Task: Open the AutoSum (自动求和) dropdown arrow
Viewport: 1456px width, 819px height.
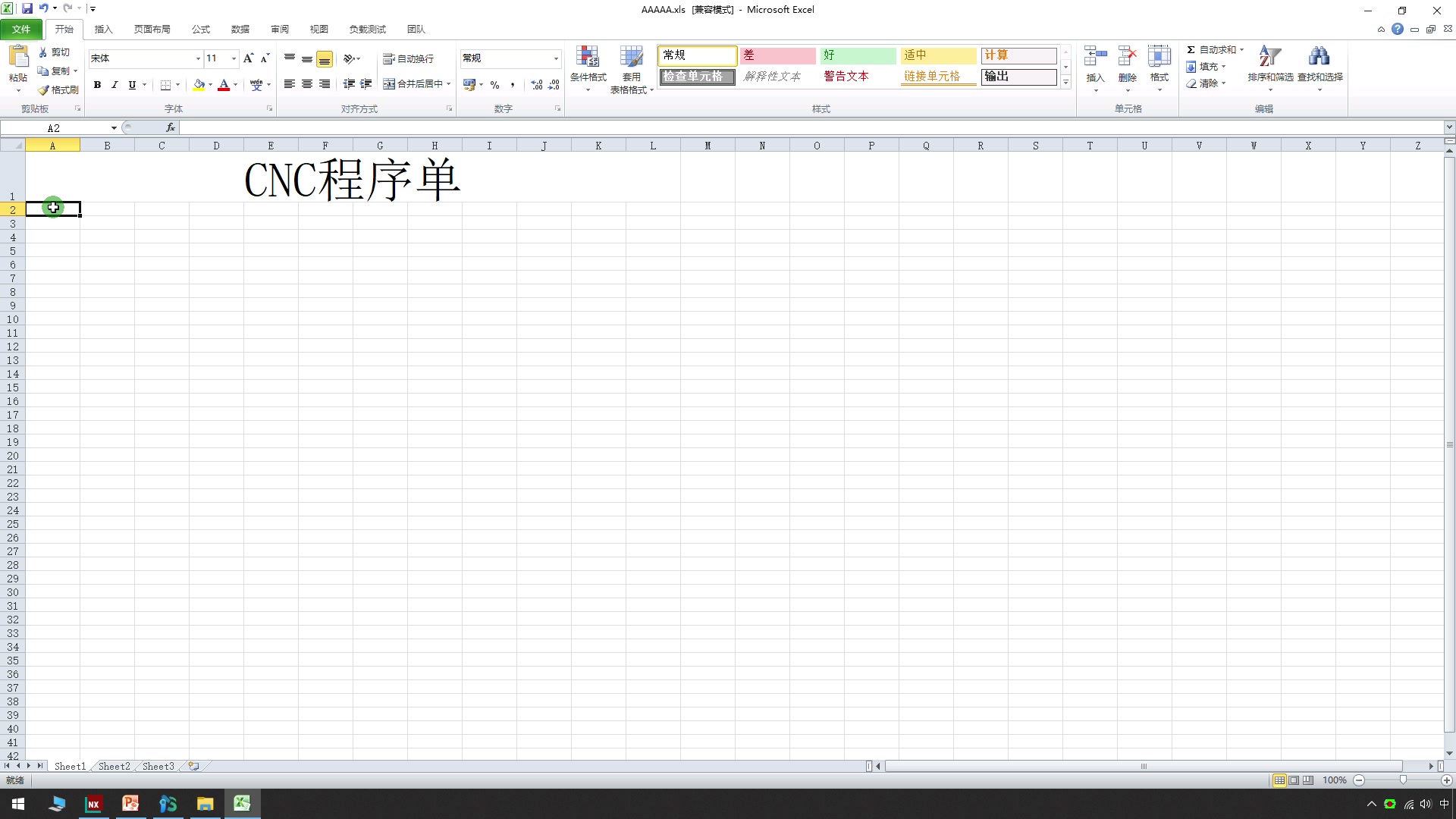Action: pyautogui.click(x=1242, y=50)
